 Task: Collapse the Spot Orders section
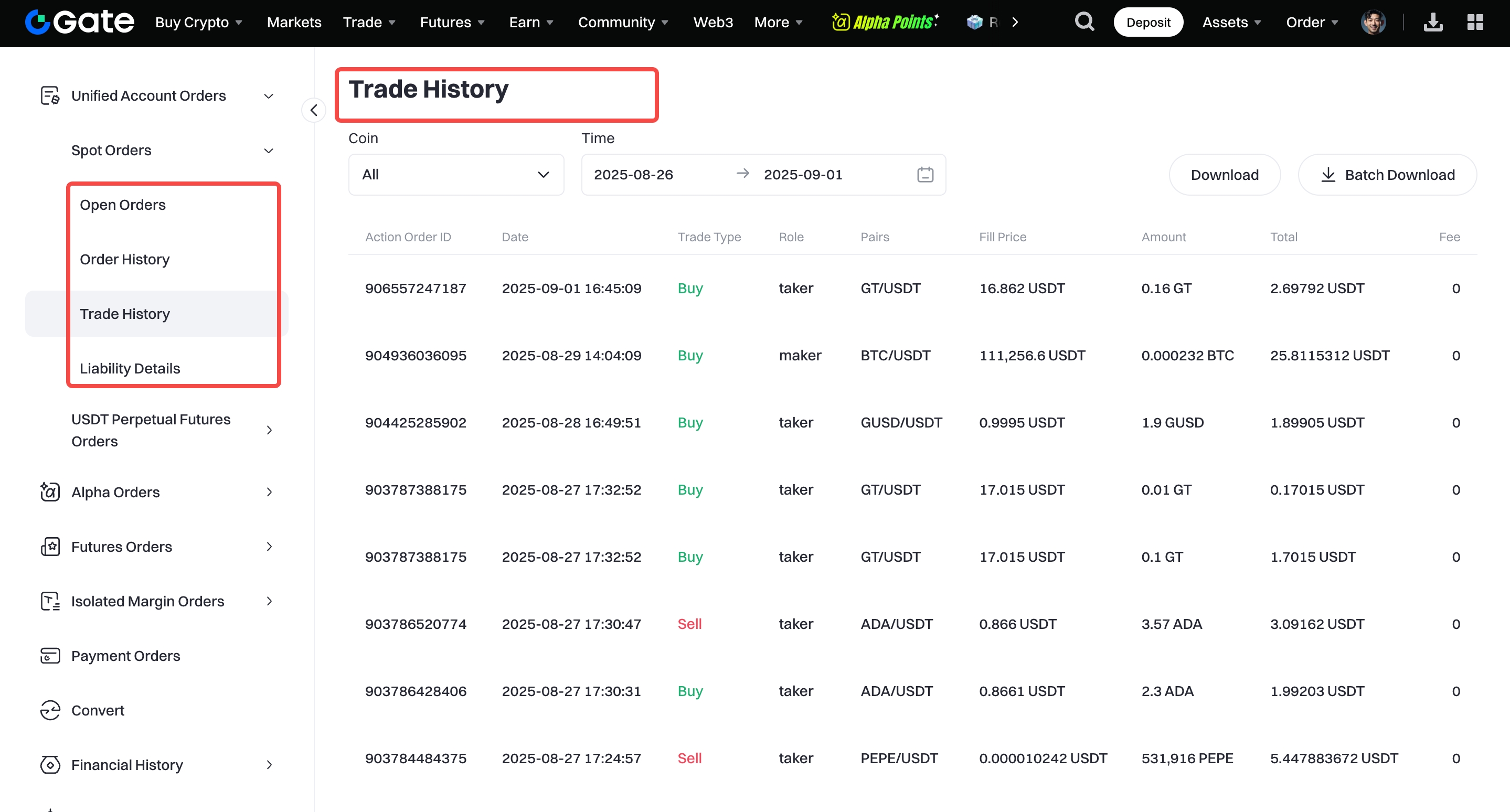point(269,151)
